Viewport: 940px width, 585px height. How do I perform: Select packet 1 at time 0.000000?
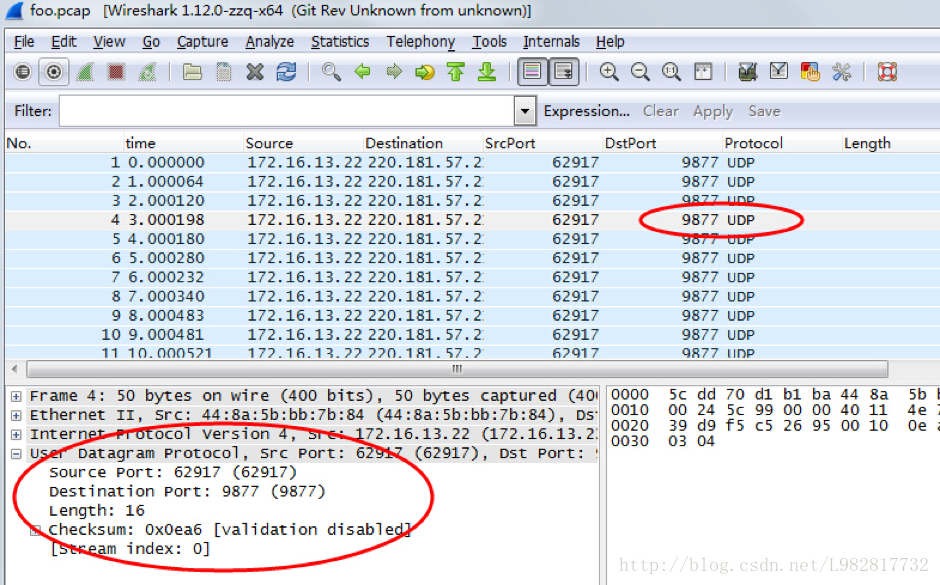click(x=472, y=162)
